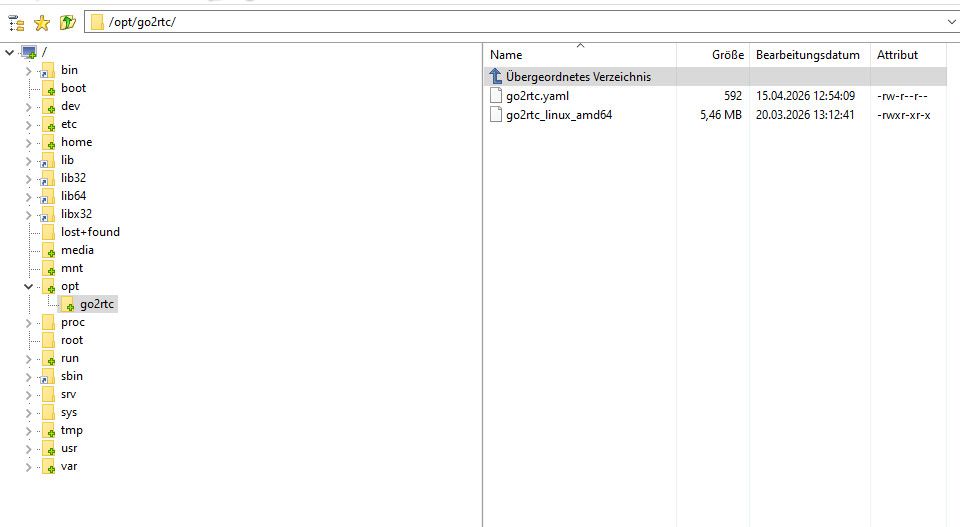Expand the lib folder
Image resolution: width=960 pixels, height=527 pixels.
click(28, 161)
